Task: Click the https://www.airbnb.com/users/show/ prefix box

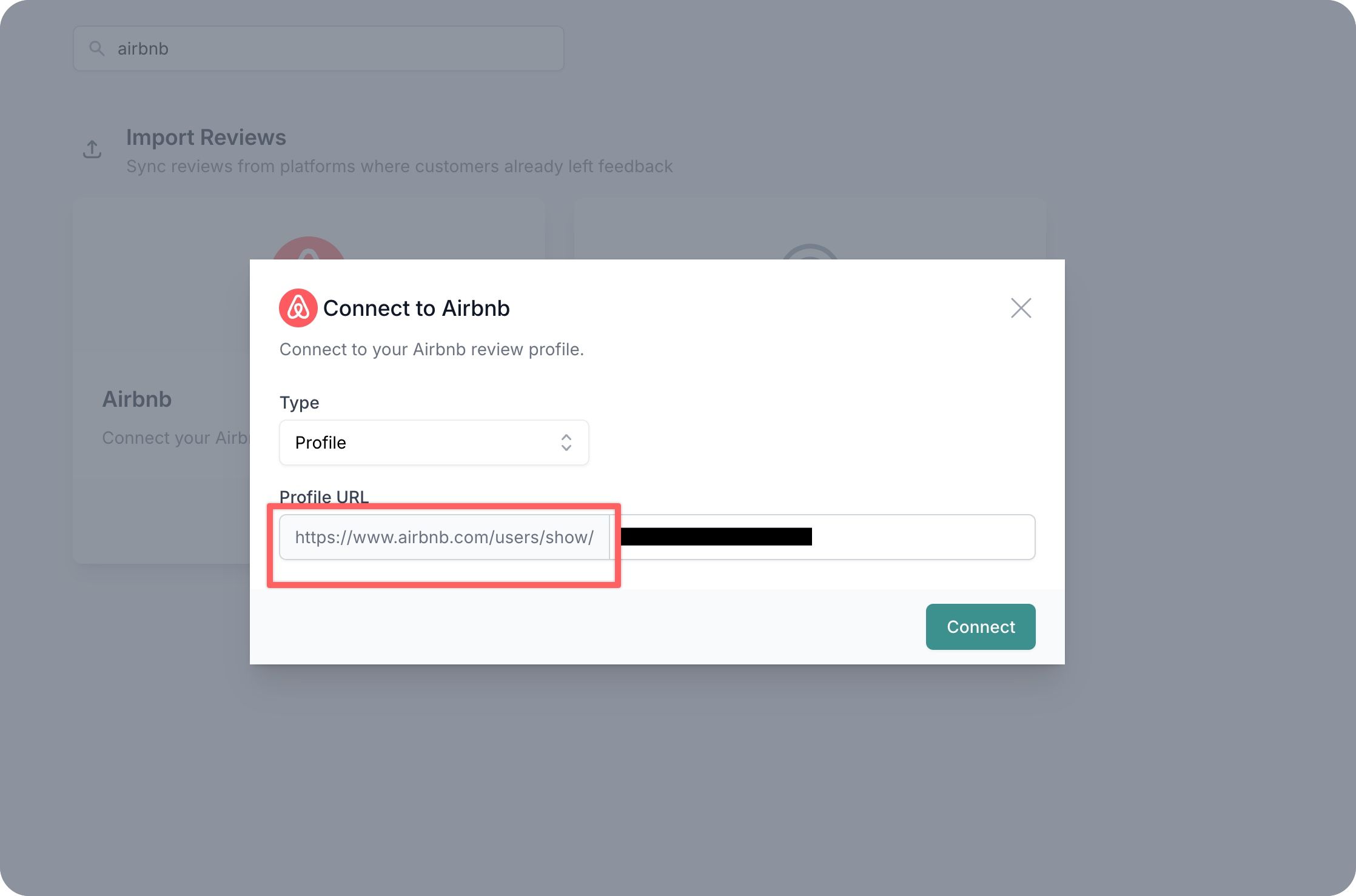Action: (x=445, y=537)
